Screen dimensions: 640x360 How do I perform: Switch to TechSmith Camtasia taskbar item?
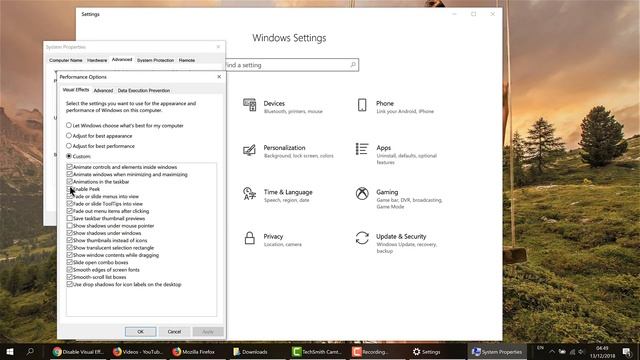(316, 352)
